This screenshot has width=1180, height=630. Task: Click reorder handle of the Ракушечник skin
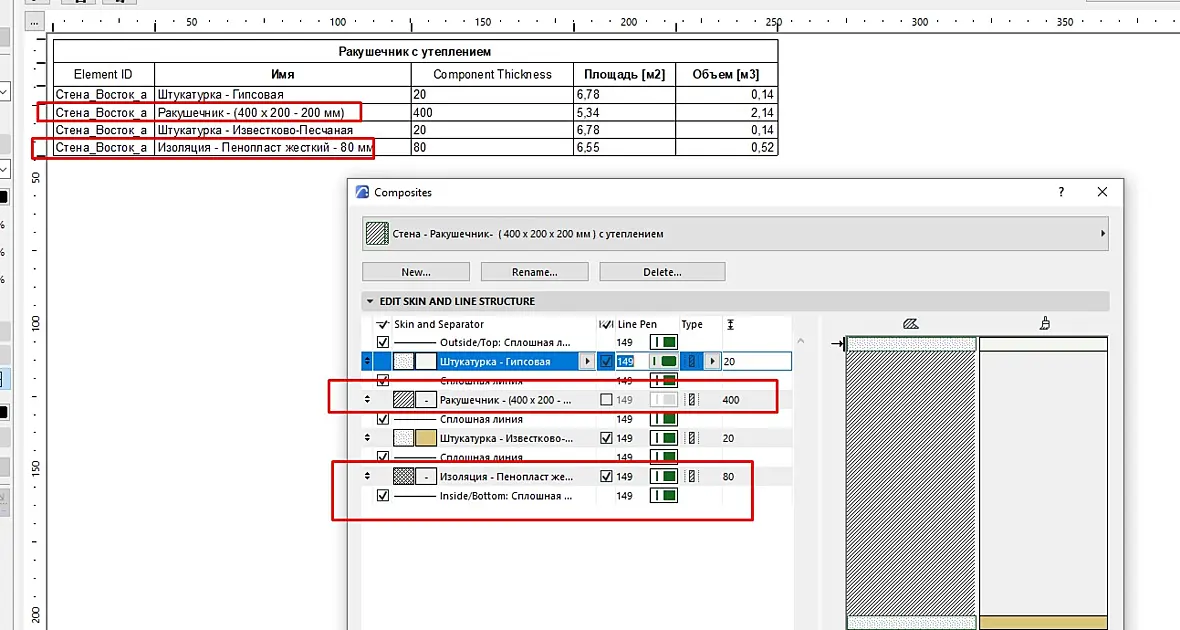pos(367,400)
